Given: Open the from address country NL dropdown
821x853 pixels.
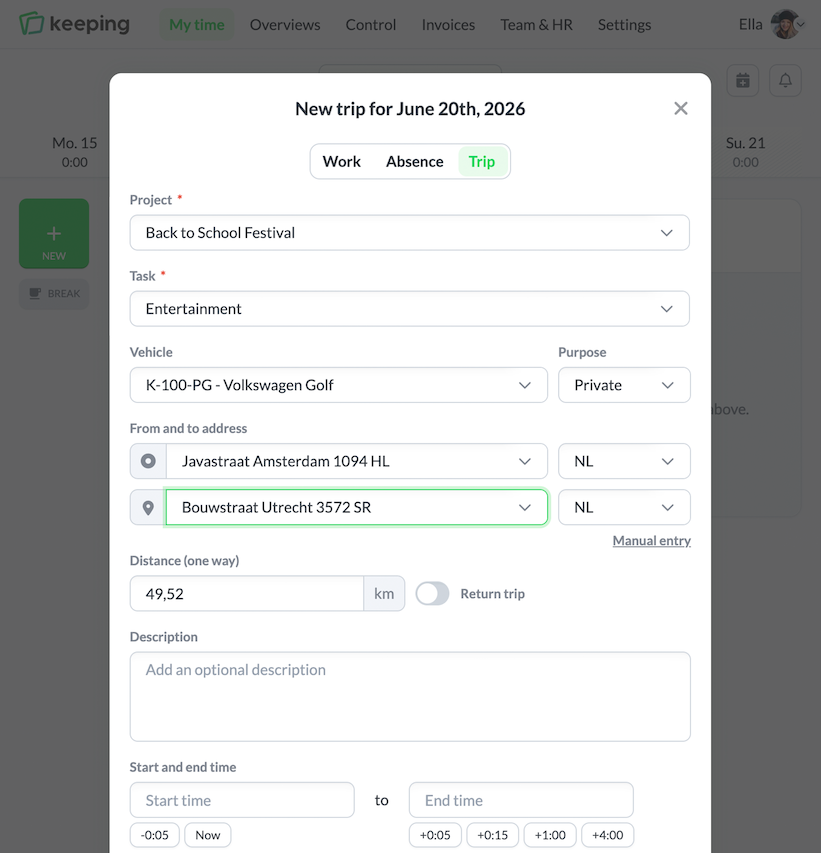Looking at the screenshot, I should [624, 461].
